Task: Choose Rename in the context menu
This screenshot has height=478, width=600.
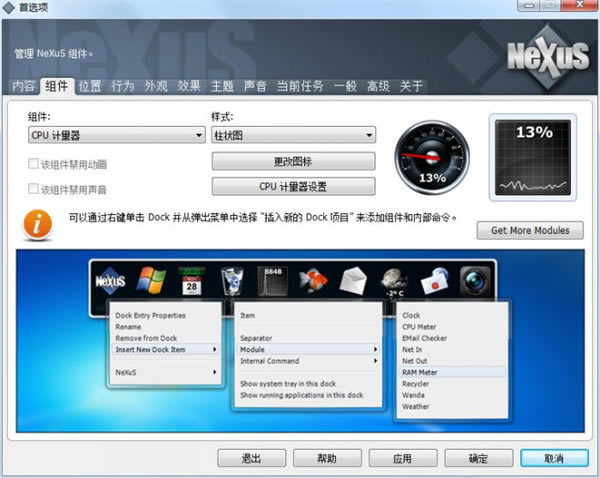Action: click(x=128, y=327)
